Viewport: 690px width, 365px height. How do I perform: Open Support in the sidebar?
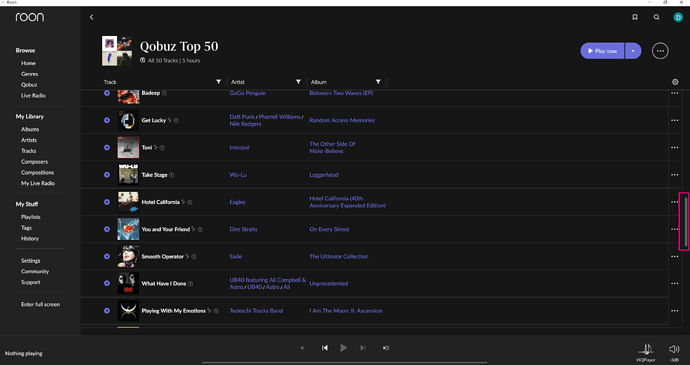point(31,282)
